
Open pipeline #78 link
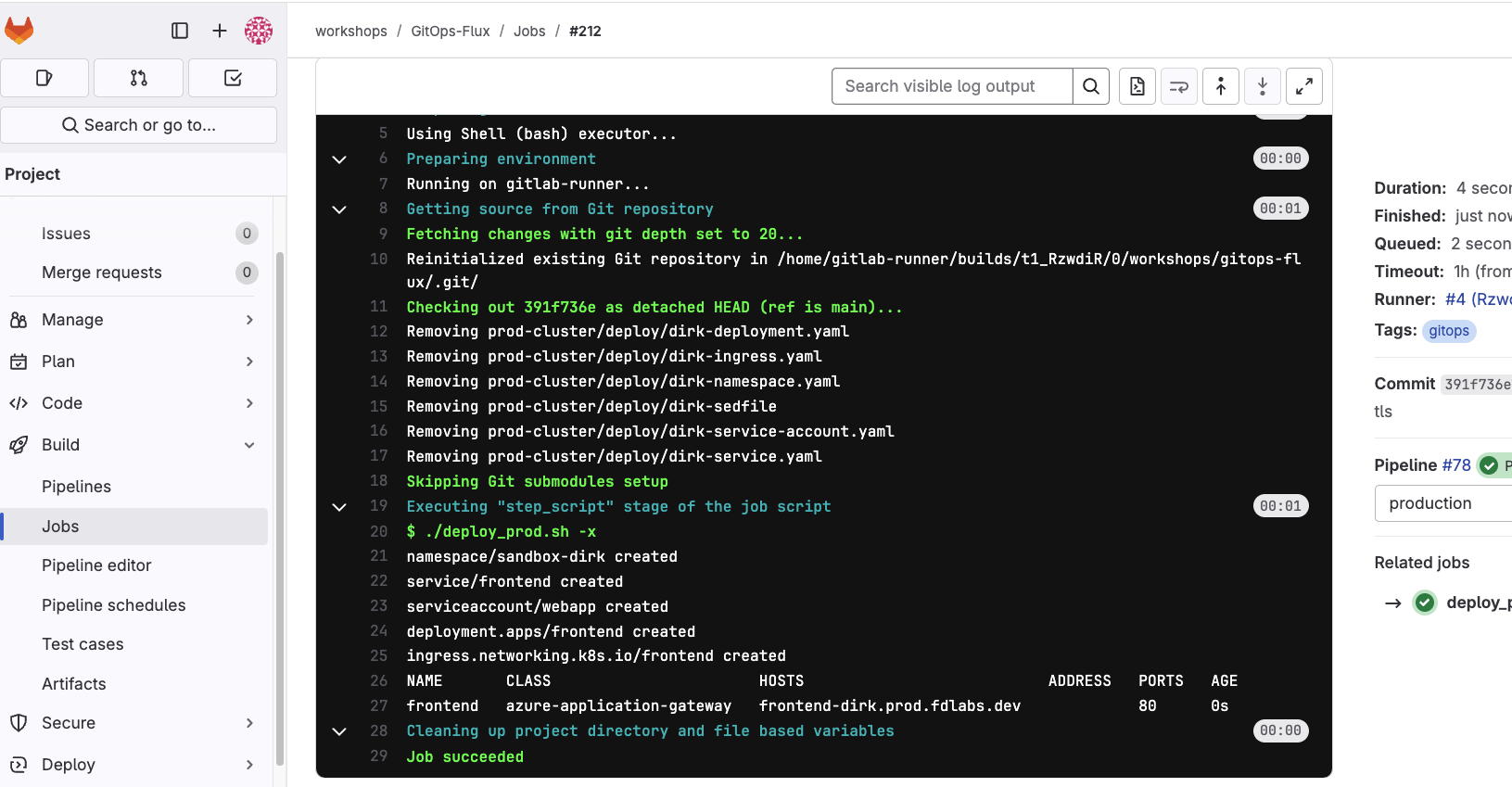(x=1456, y=465)
